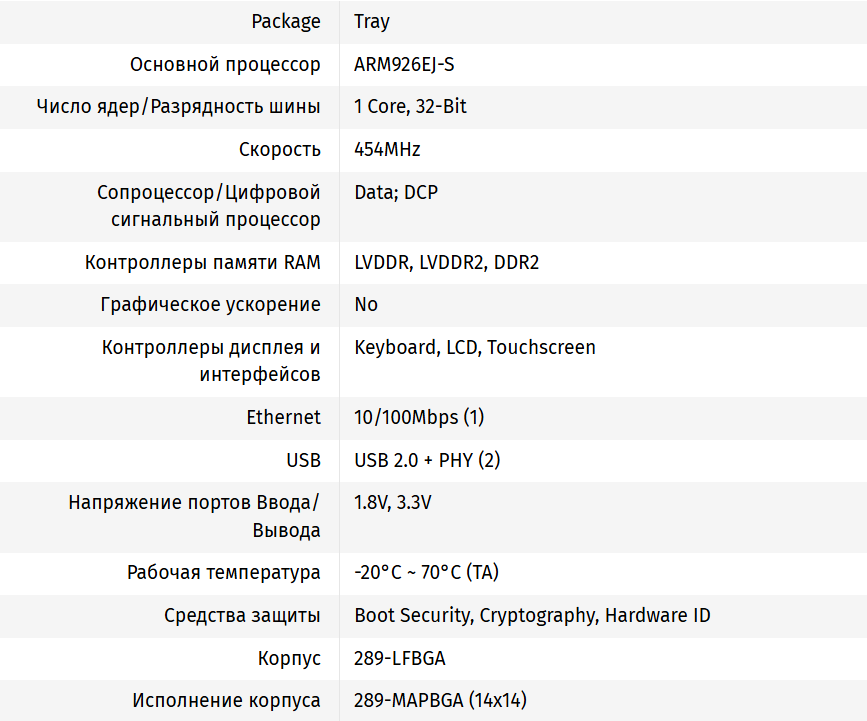
Task: Click the 'Data; DCP' value
Action: click(x=396, y=192)
